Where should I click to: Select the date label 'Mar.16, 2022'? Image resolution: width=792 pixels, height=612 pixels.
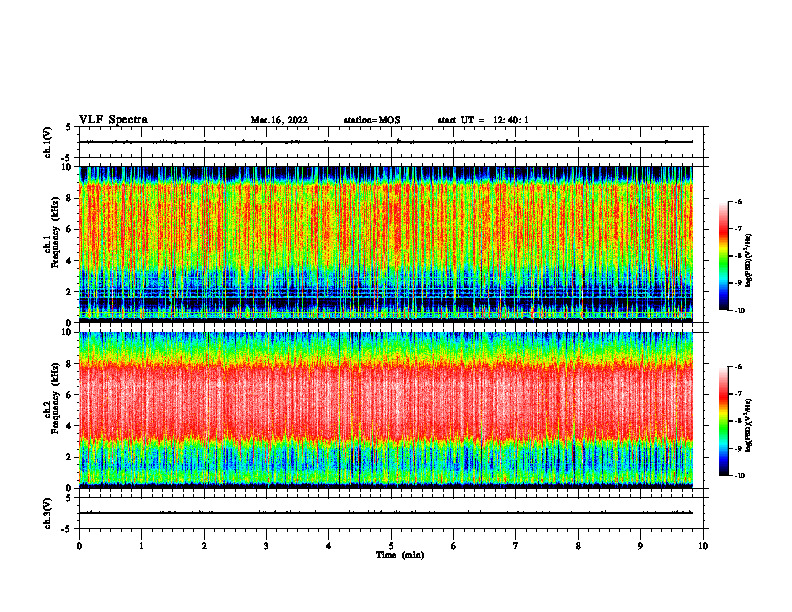tap(279, 120)
